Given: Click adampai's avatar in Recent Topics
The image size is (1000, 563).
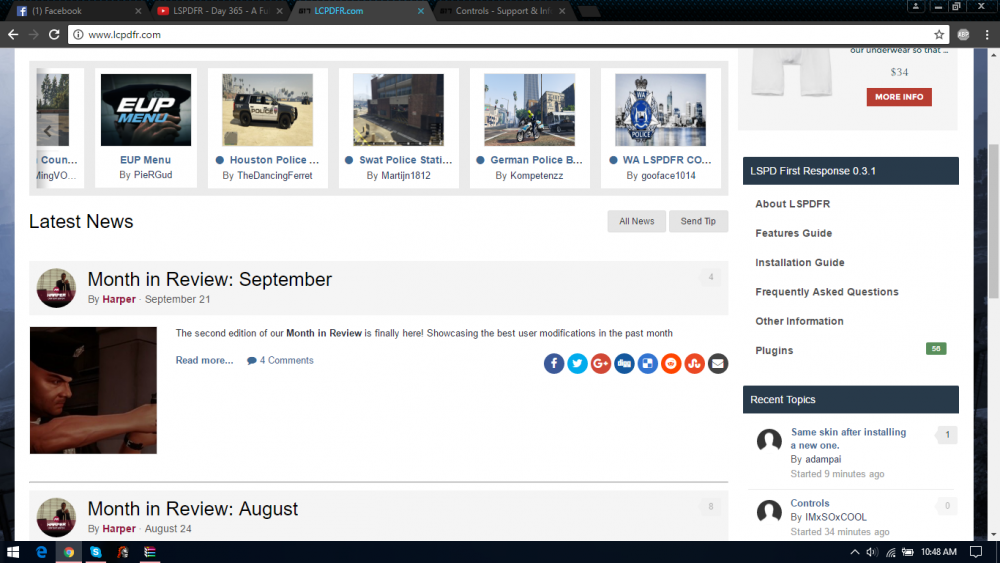Looking at the screenshot, I should (x=769, y=440).
